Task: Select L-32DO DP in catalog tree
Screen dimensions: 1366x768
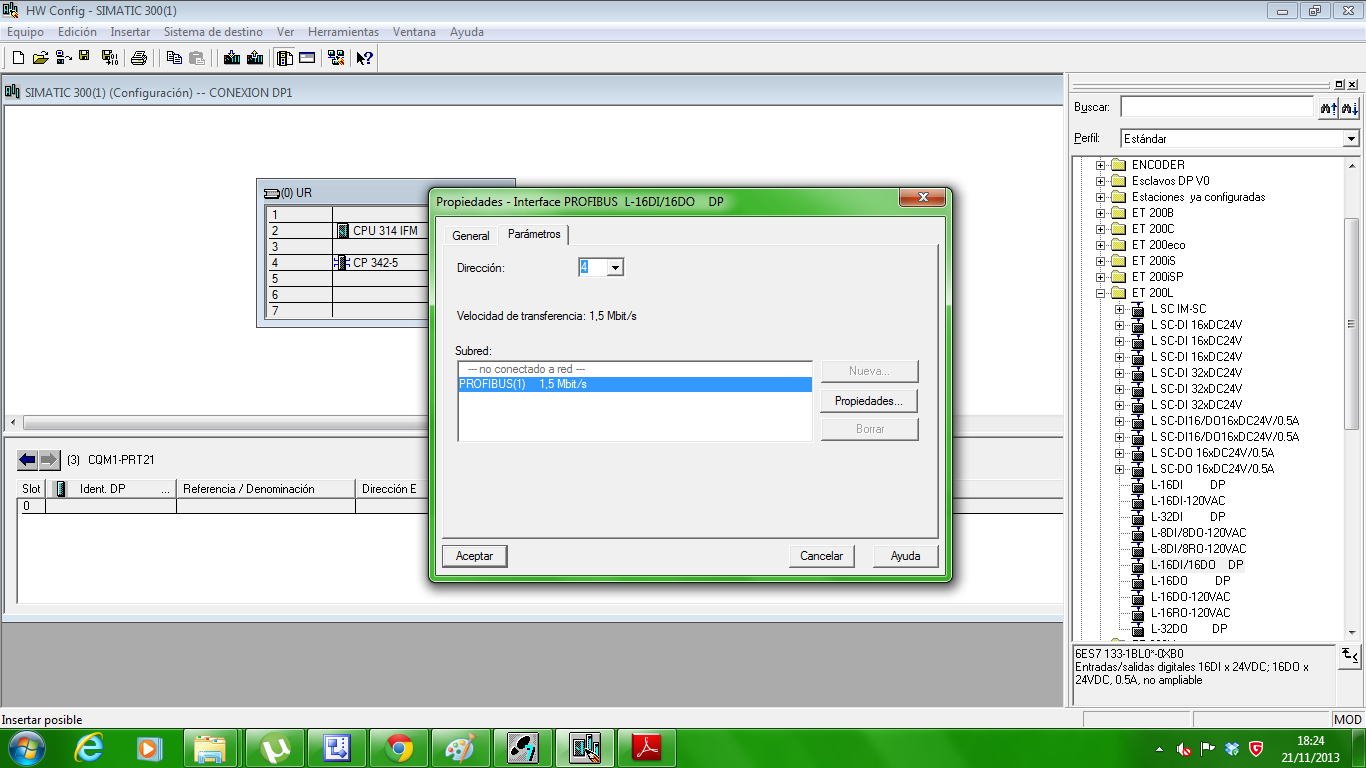Action: 1188,629
